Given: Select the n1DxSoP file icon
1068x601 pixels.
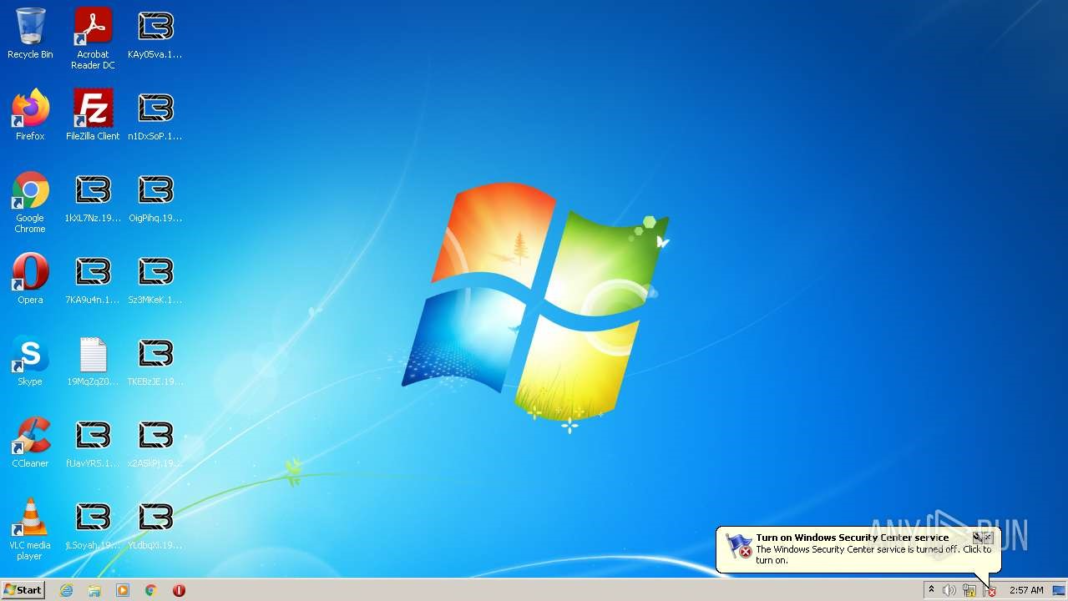Looking at the screenshot, I should (155, 115).
